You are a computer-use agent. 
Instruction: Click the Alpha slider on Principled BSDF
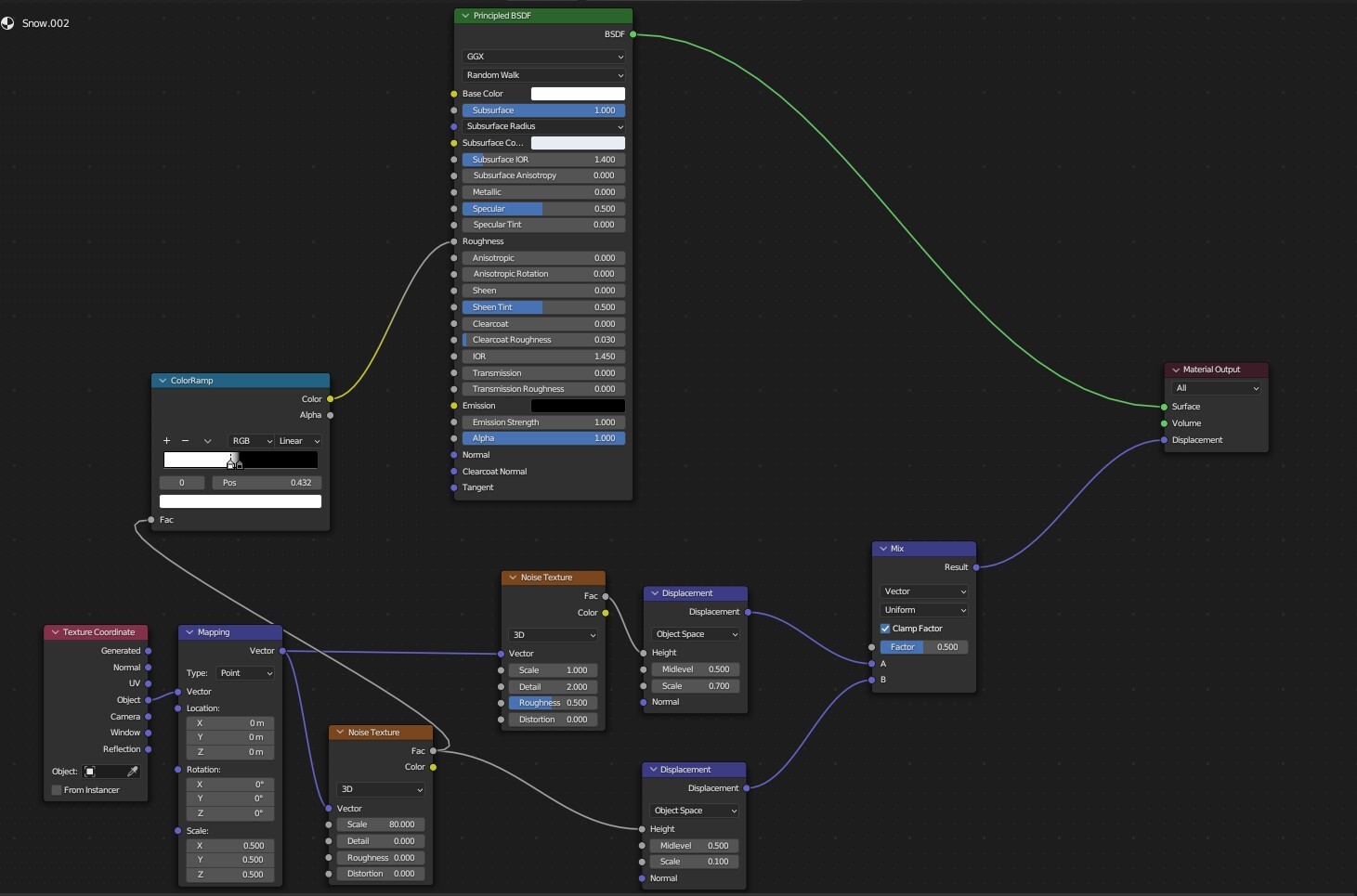[543, 438]
